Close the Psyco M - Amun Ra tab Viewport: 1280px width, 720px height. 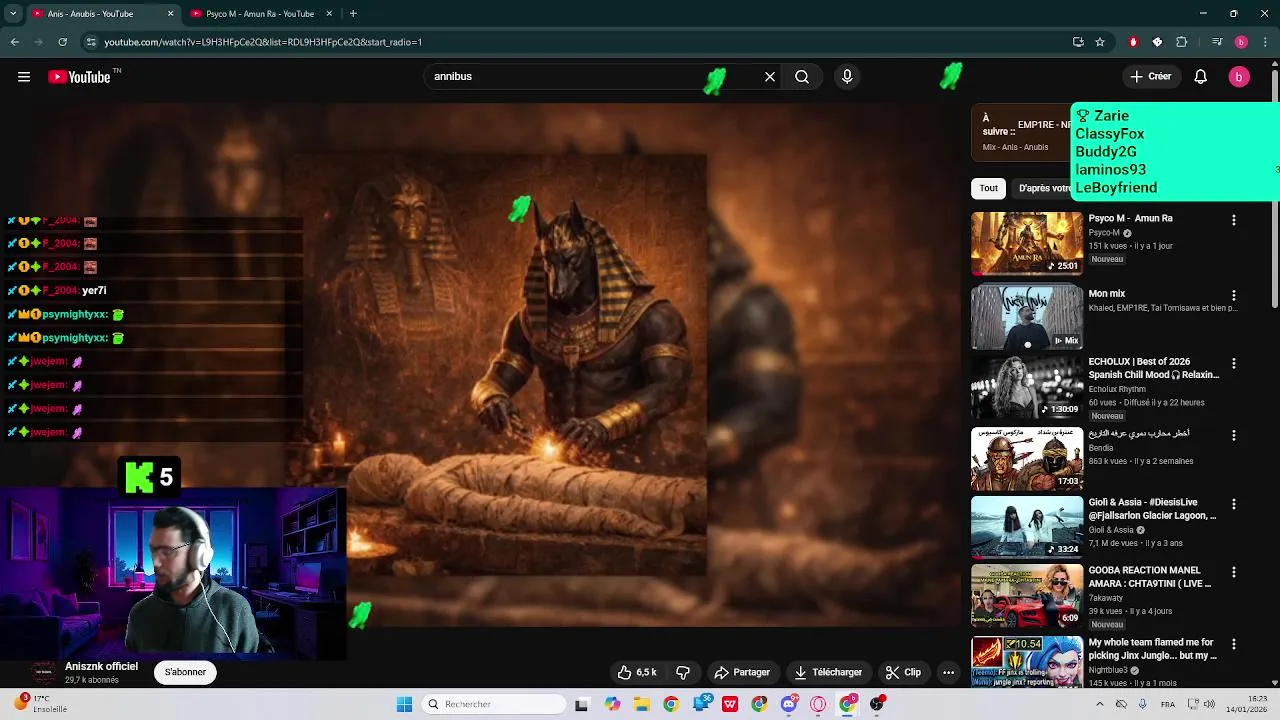(x=329, y=14)
